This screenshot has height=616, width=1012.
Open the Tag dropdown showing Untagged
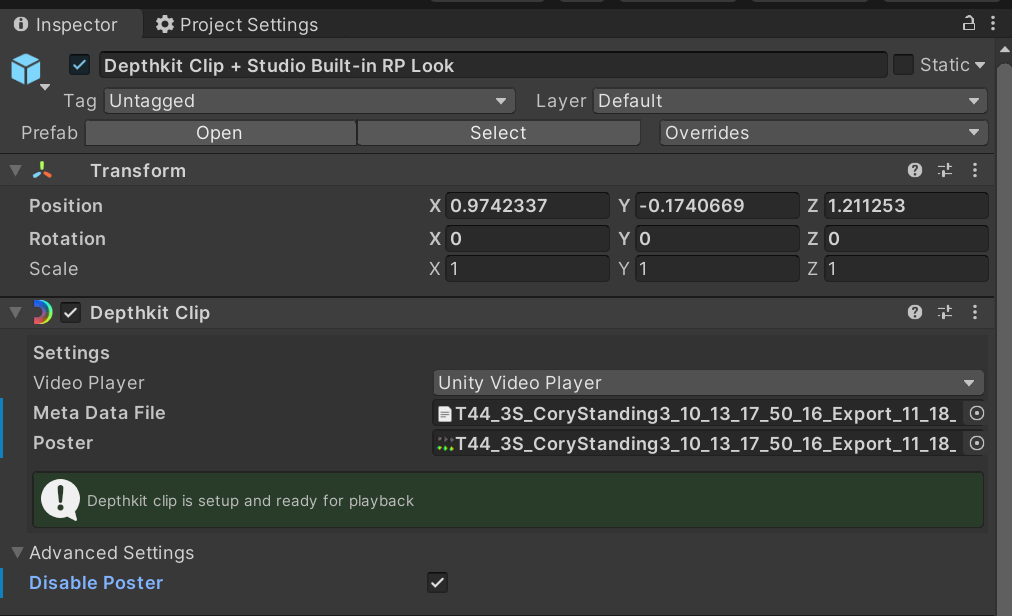click(309, 101)
